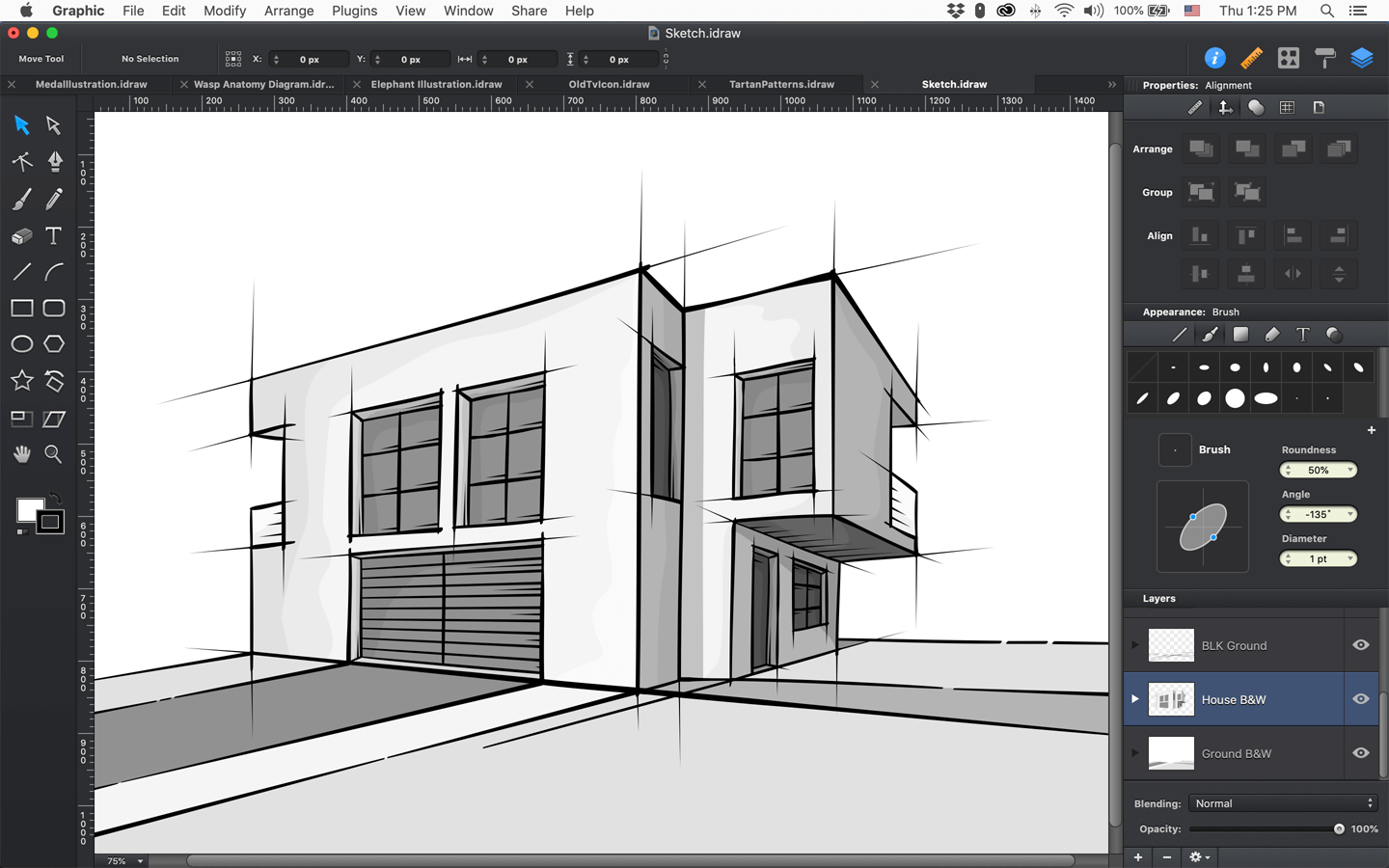The height and width of the screenshot is (868, 1389).
Task: Choose the Zoom magnifier tool
Action: (55, 454)
